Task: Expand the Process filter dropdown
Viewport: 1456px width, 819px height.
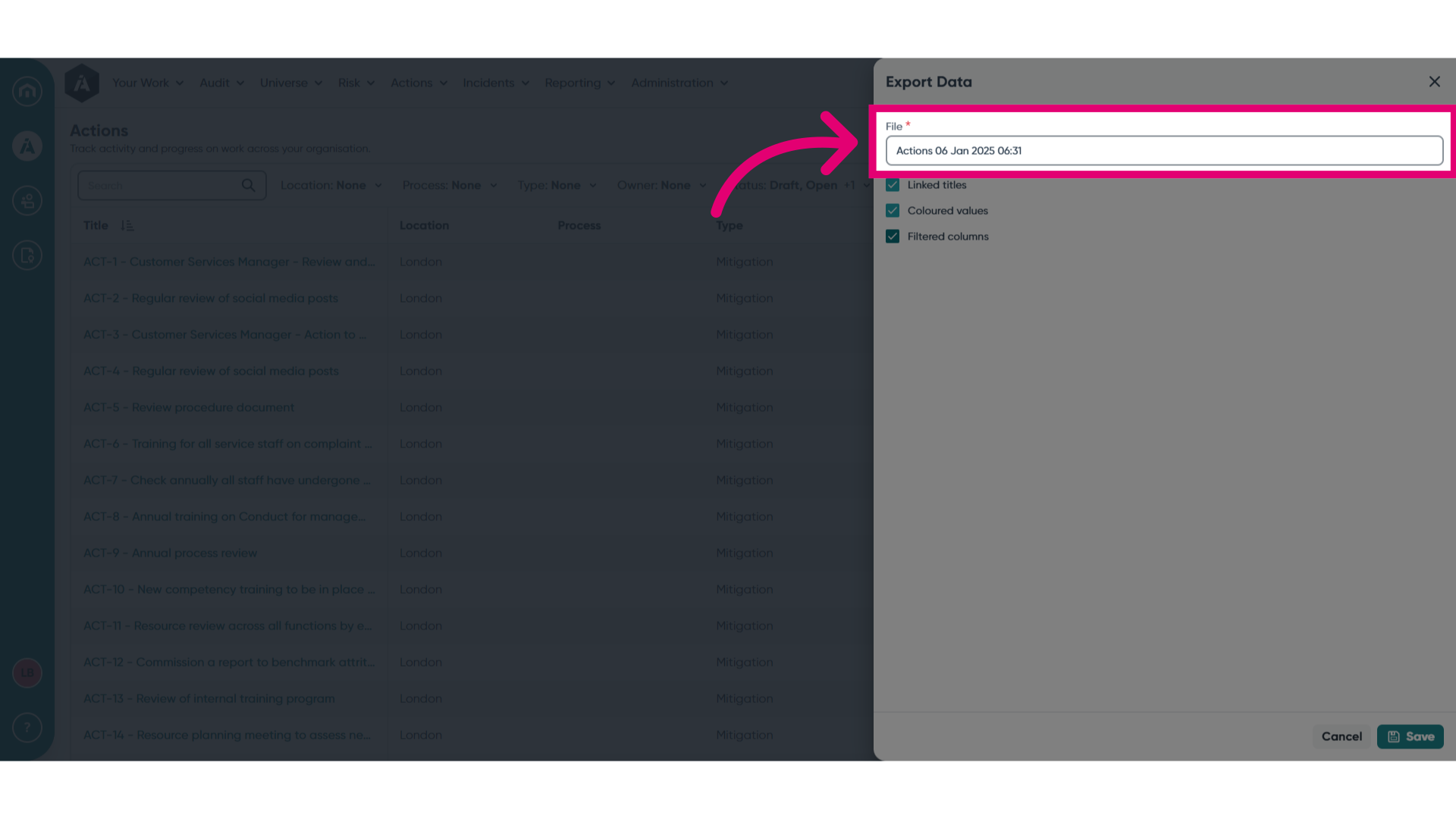Action: tap(450, 185)
